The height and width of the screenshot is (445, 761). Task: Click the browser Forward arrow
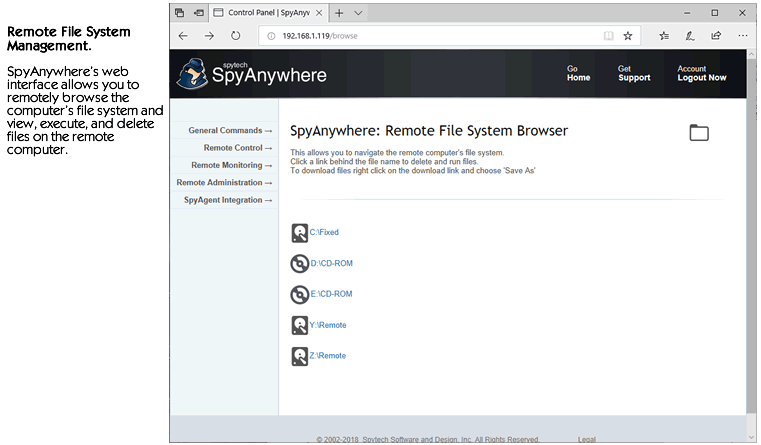tap(209, 36)
